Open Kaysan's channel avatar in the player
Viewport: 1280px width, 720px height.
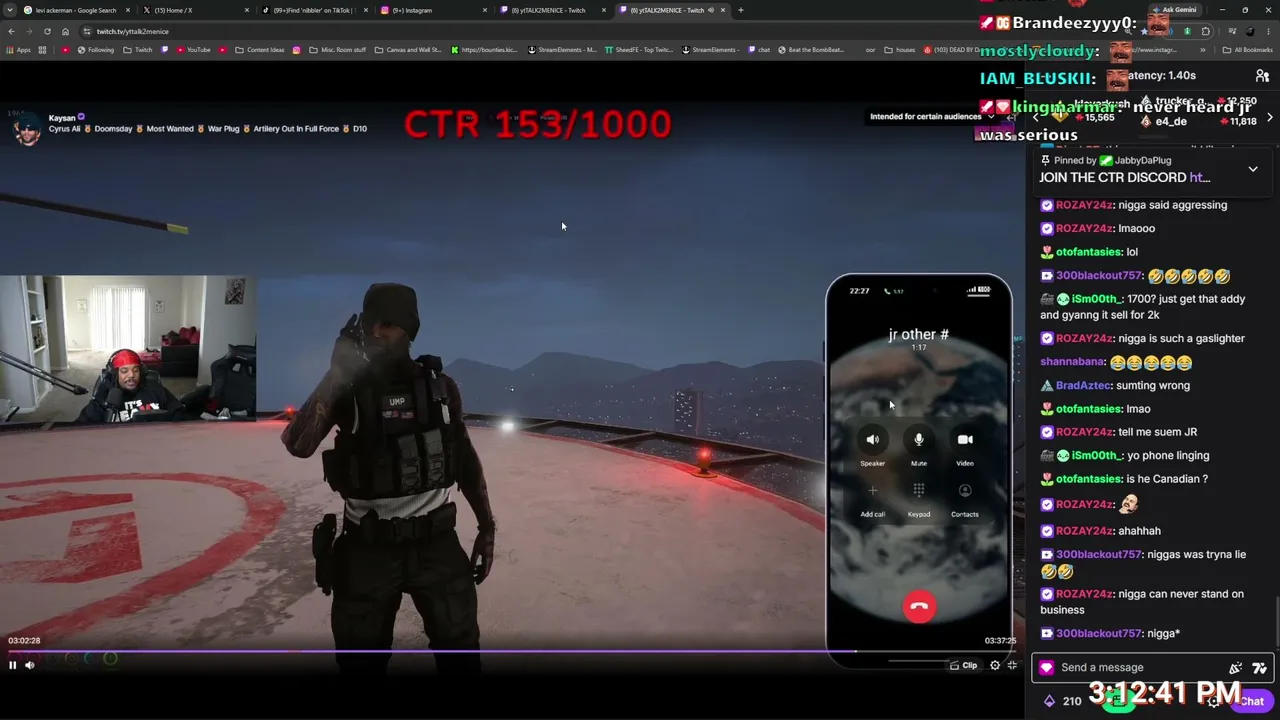[x=28, y=128]
